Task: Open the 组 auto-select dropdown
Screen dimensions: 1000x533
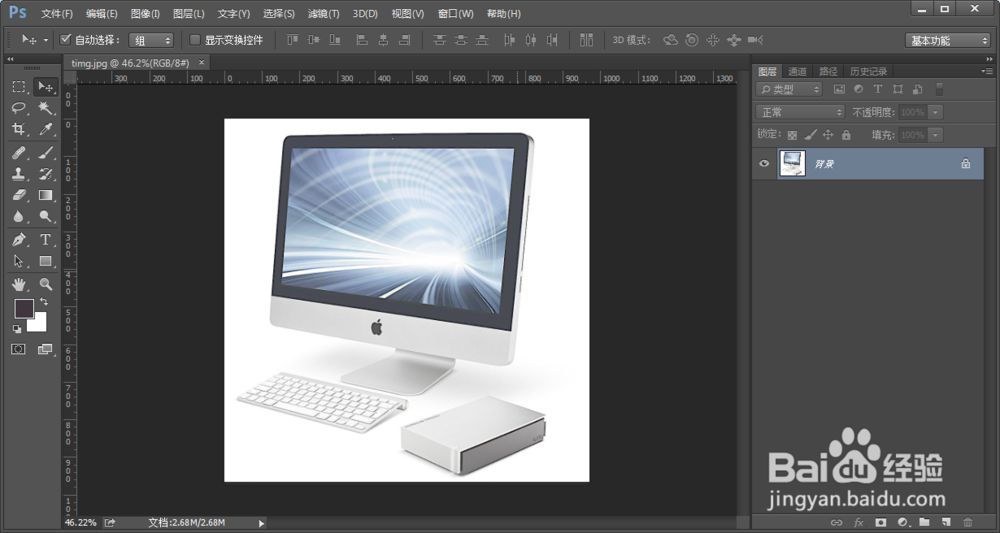Action: pos(151,40)
